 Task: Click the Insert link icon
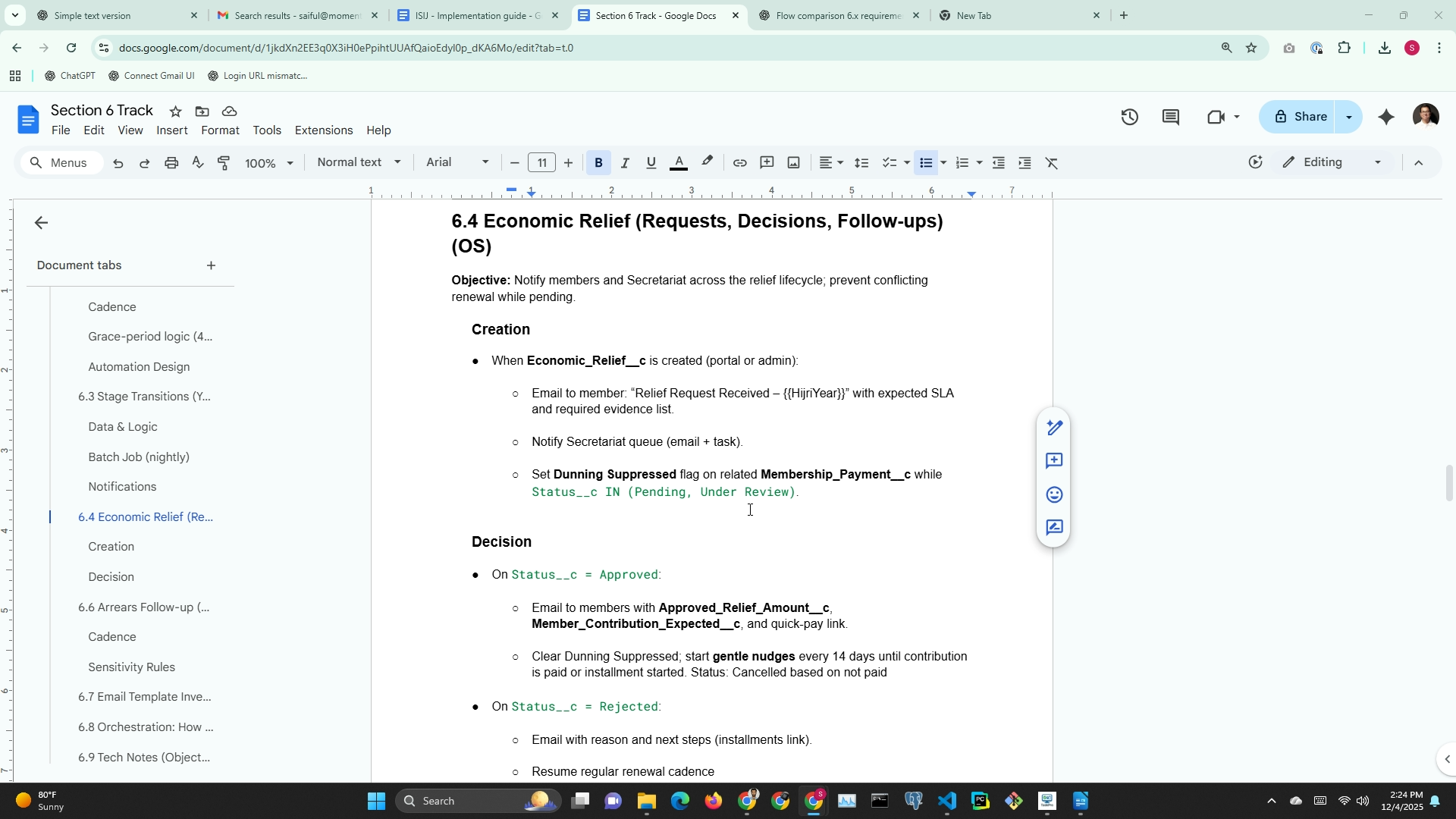point(739,163)
